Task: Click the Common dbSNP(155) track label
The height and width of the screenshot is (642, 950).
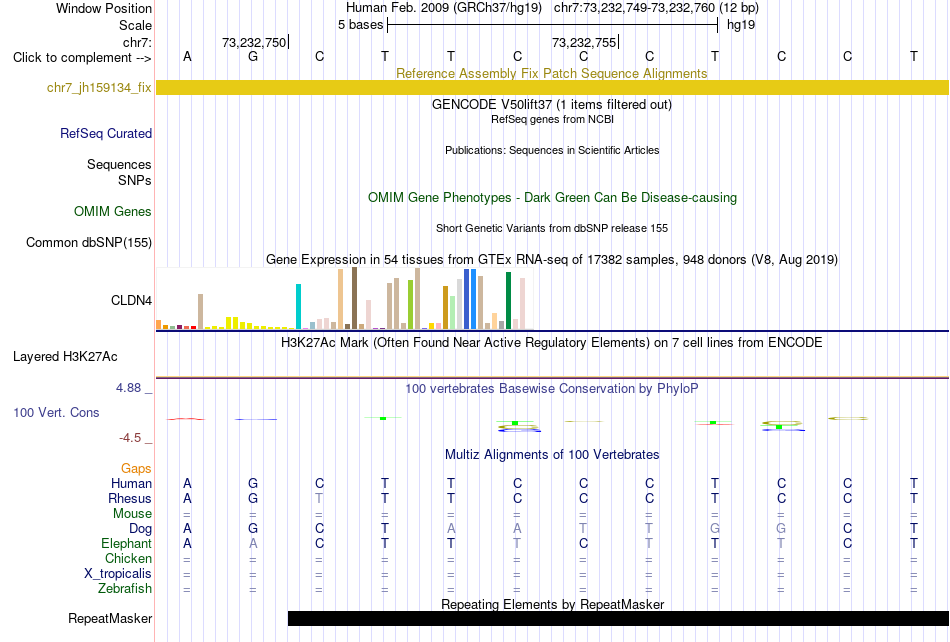Action: tap(88, 242)
